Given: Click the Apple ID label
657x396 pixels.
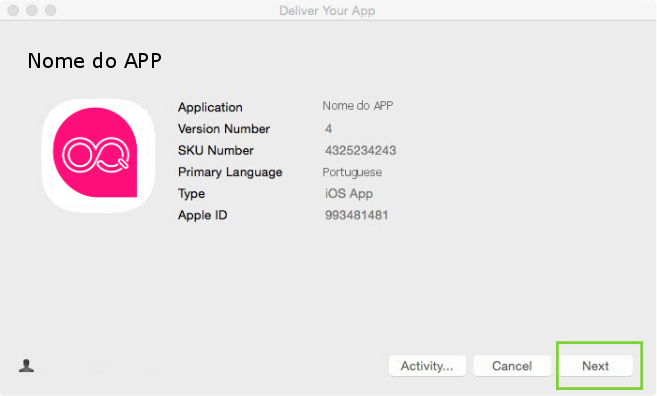Looking at the screenshot, I should click(x=202, y=215).
